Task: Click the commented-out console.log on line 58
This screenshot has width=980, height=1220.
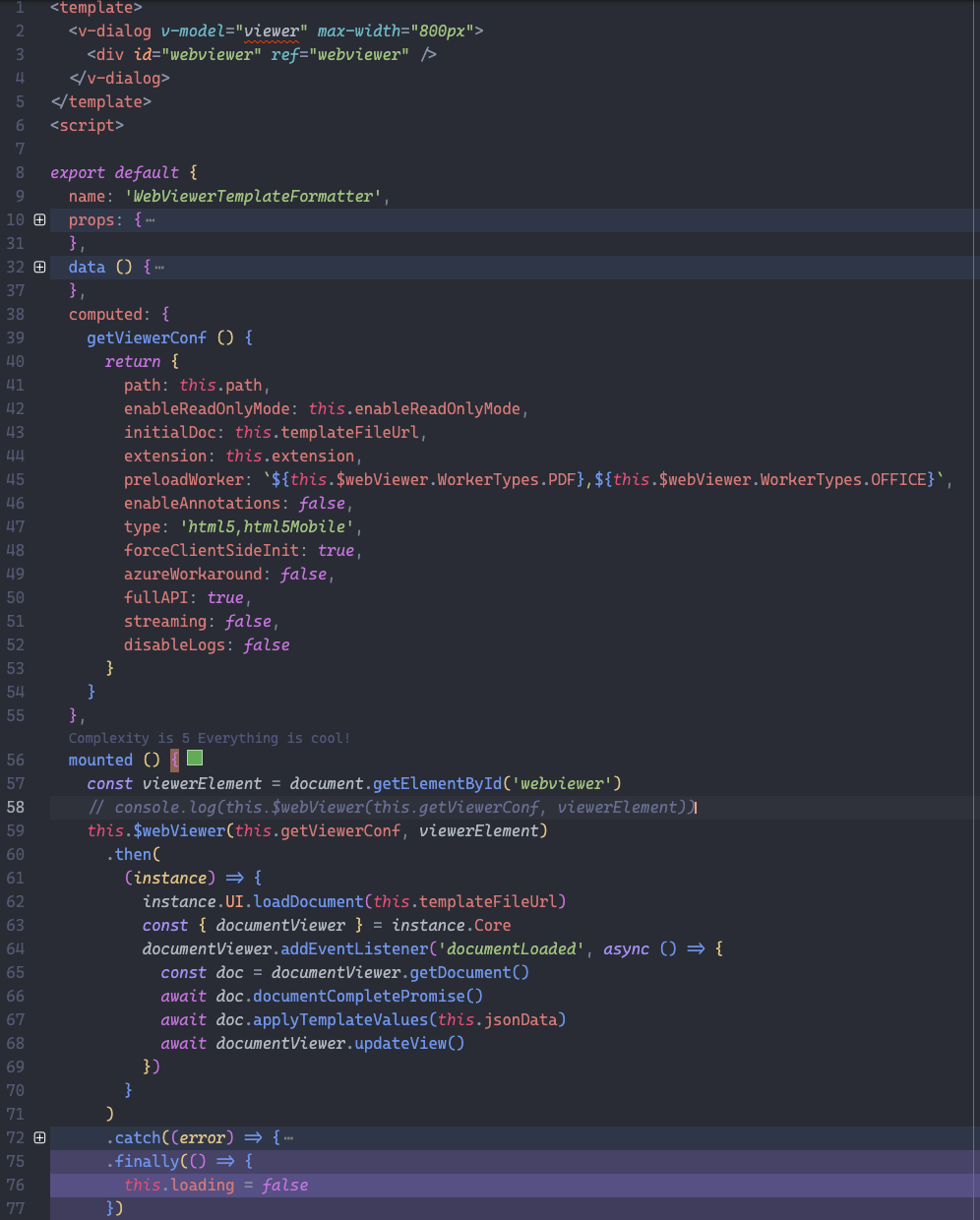Action: (x=394, y=807)
